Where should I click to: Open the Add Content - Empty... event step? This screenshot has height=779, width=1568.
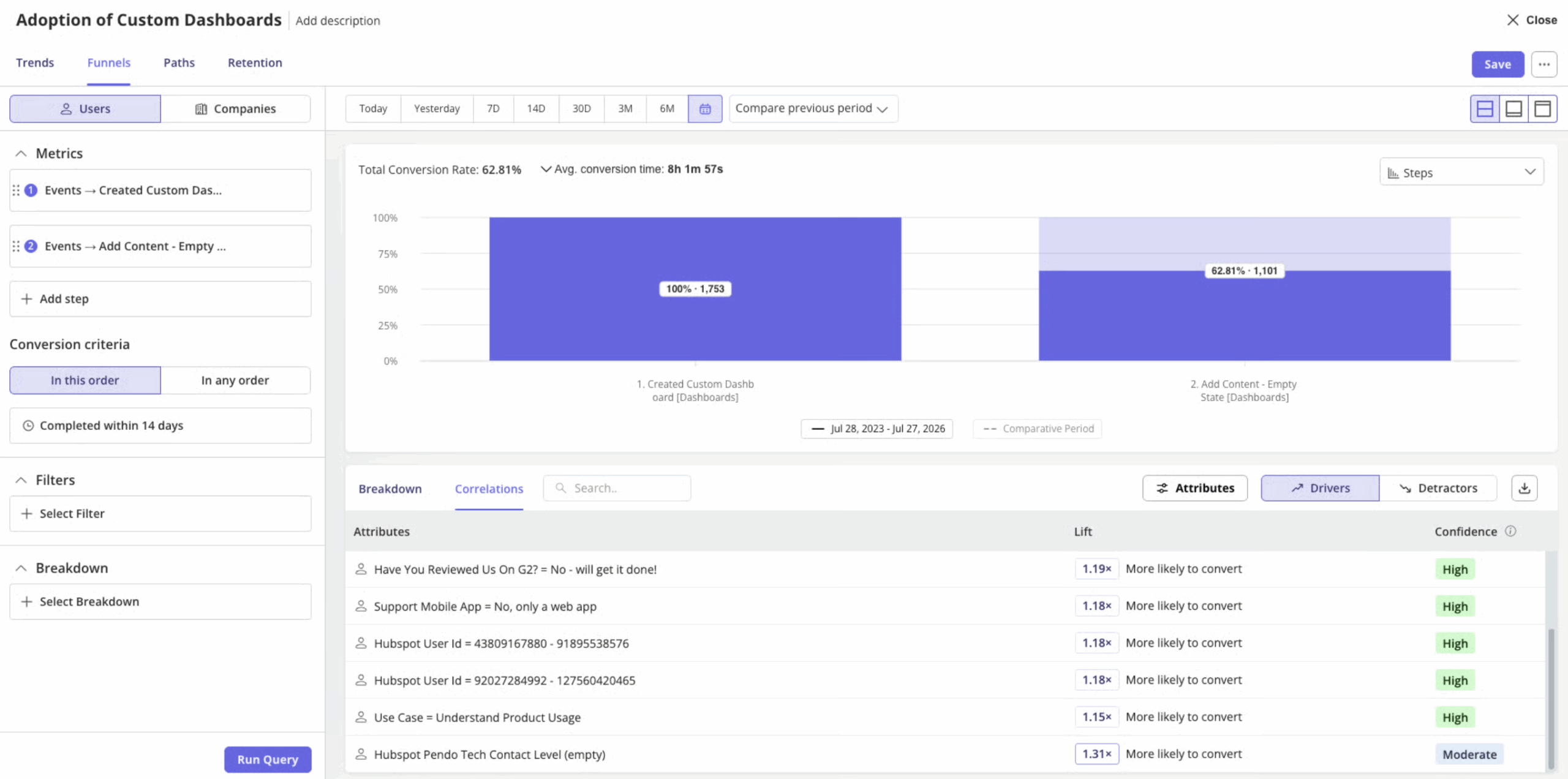tap(160, 246)
